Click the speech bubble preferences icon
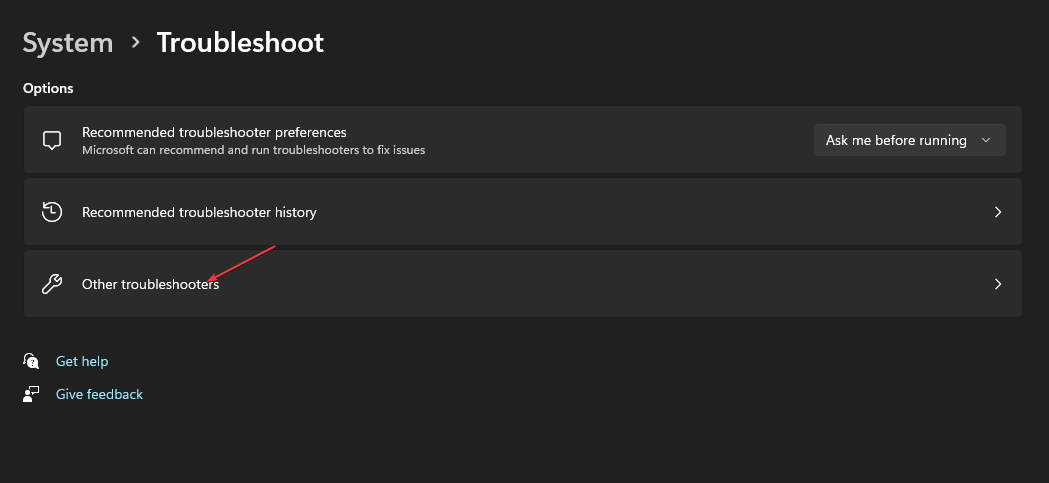This screenshot has height=483, width=1049. point(52,140)
